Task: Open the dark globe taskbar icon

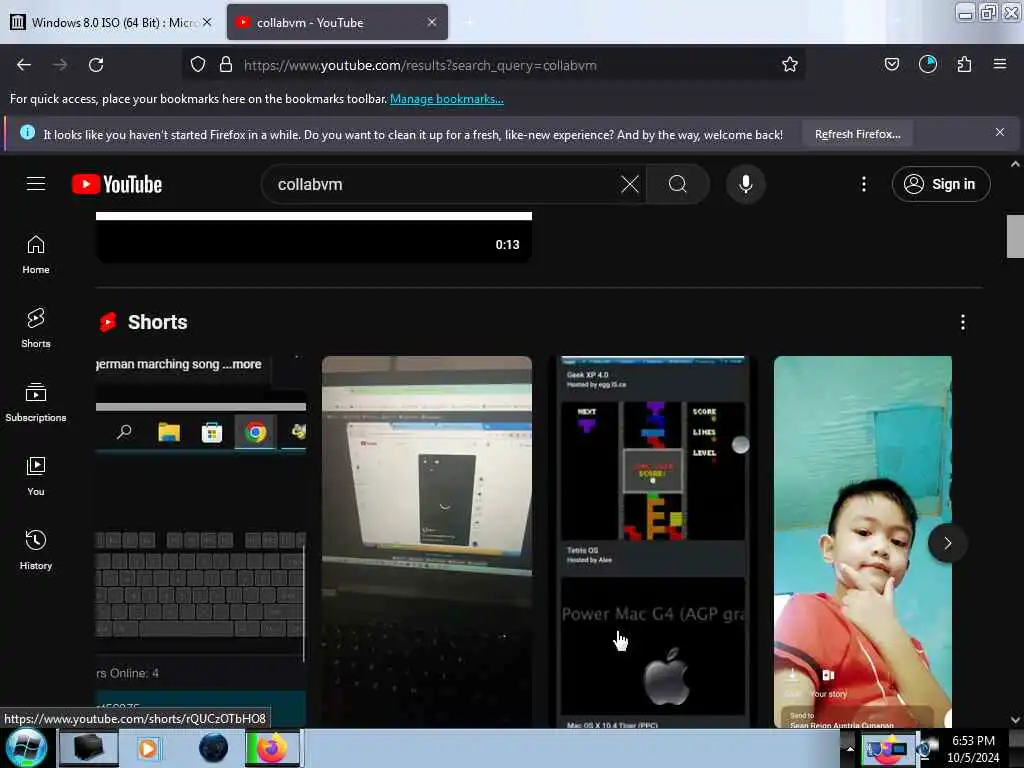Action: (214, 748)
